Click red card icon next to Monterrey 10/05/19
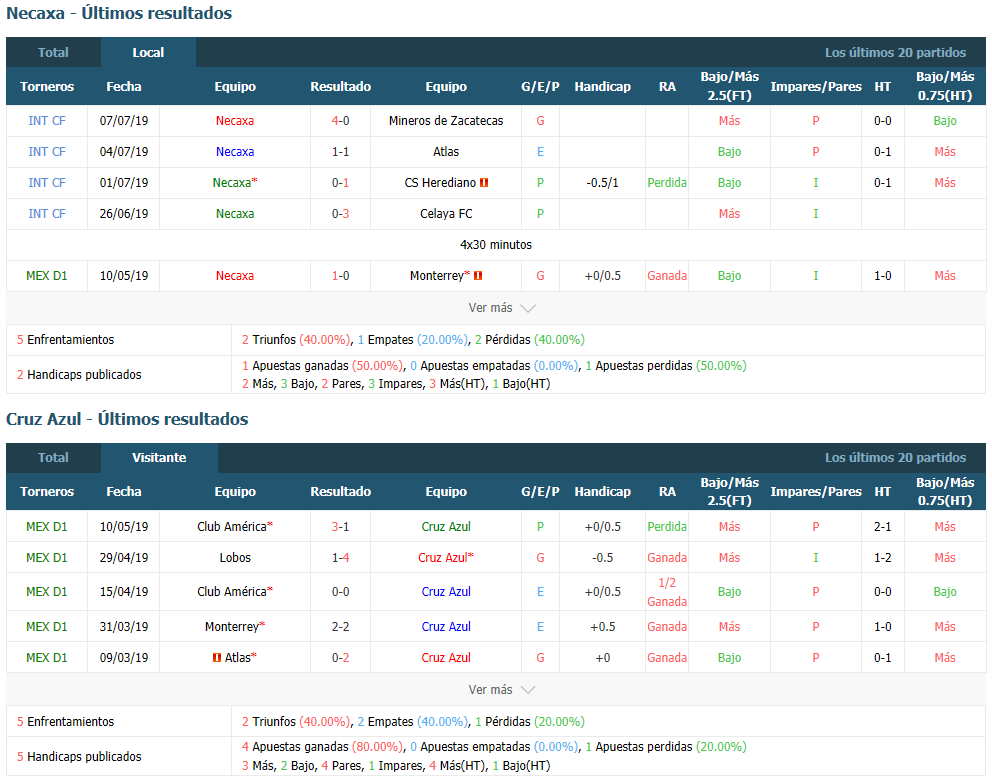 coord(478,276)
